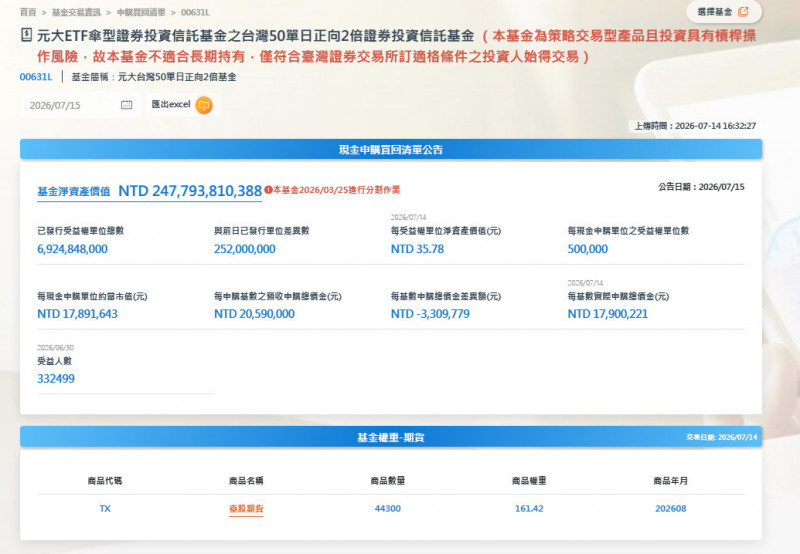The image size is (800, 554).
Task: Click the 公告日期：2026/07/15 text
Action: pyautogui.click(x=701, y=187)
